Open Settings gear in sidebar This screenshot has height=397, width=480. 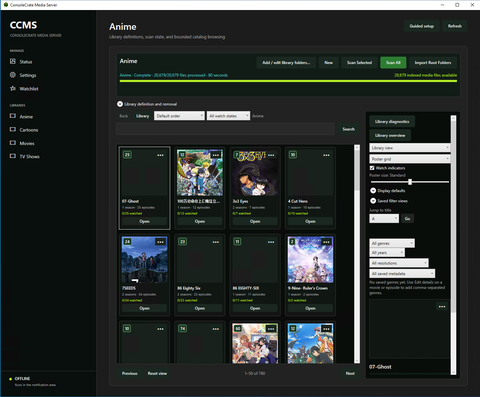click(x=13, y=75)
